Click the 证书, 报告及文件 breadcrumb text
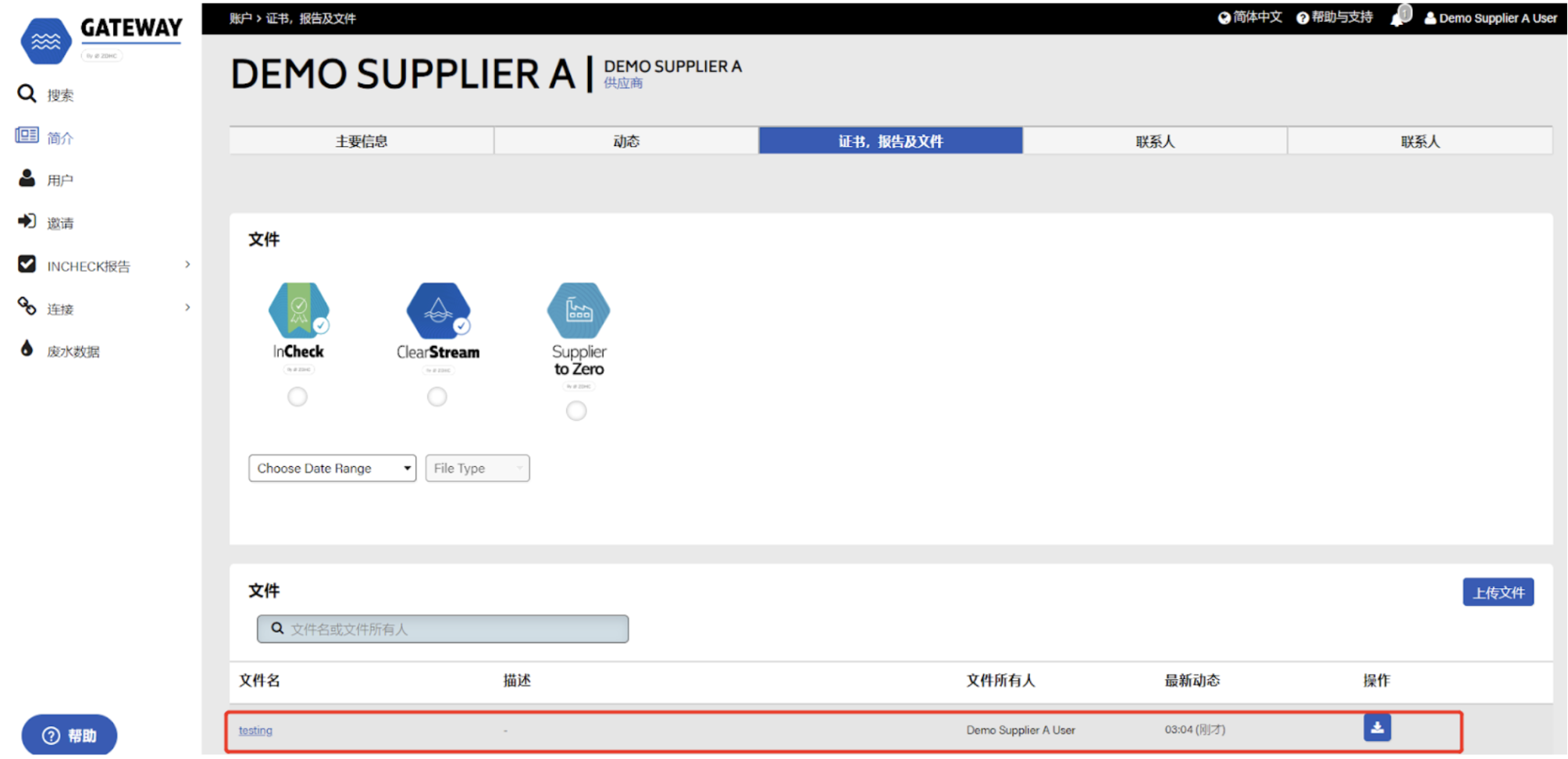Screen dimensions: 1568x759 coord(311,18)
